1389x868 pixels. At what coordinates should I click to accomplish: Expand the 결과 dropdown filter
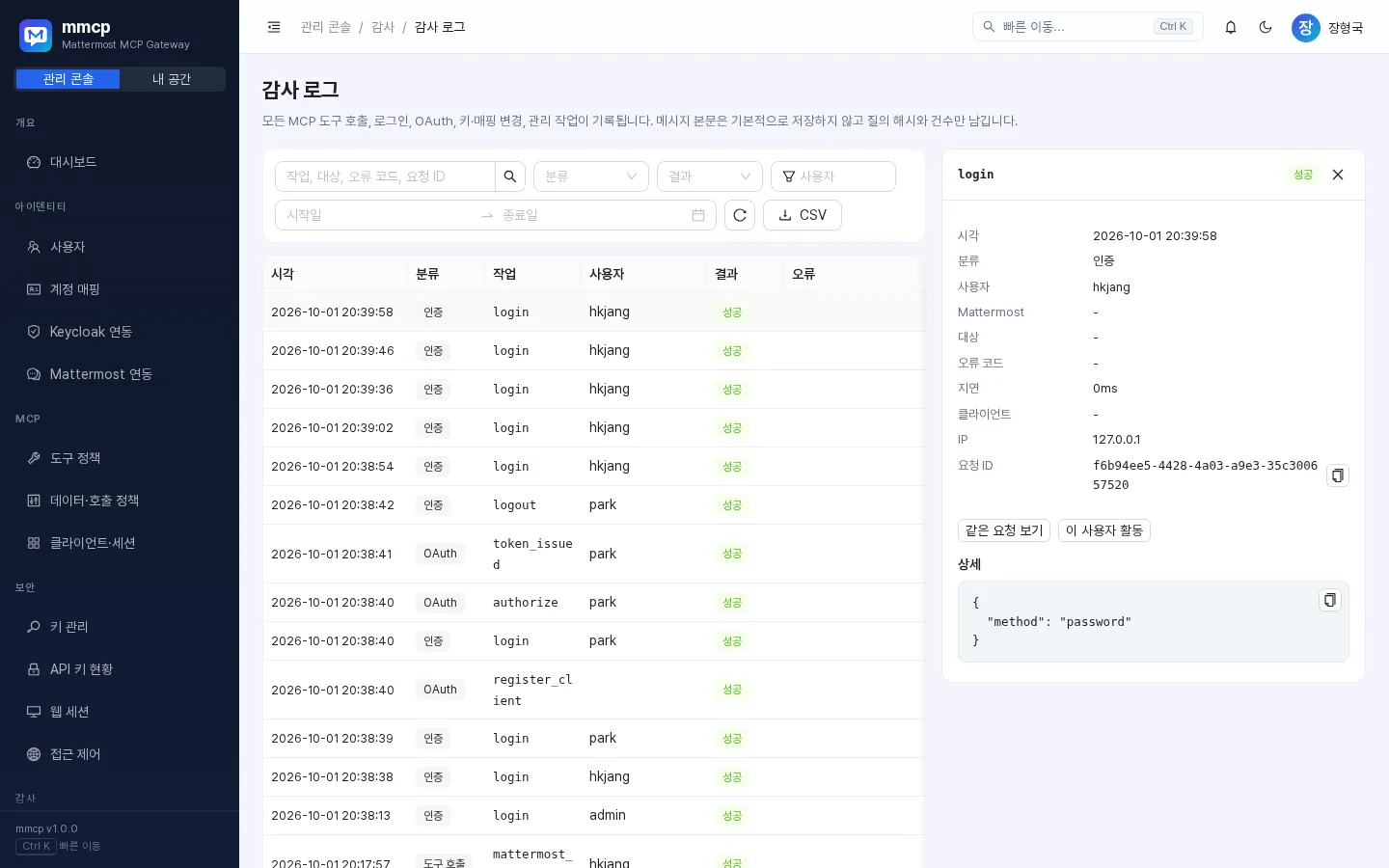tap(710, 176)
